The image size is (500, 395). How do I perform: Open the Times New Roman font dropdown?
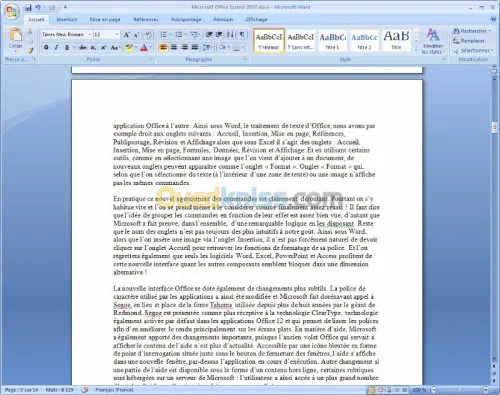(90, 35)
